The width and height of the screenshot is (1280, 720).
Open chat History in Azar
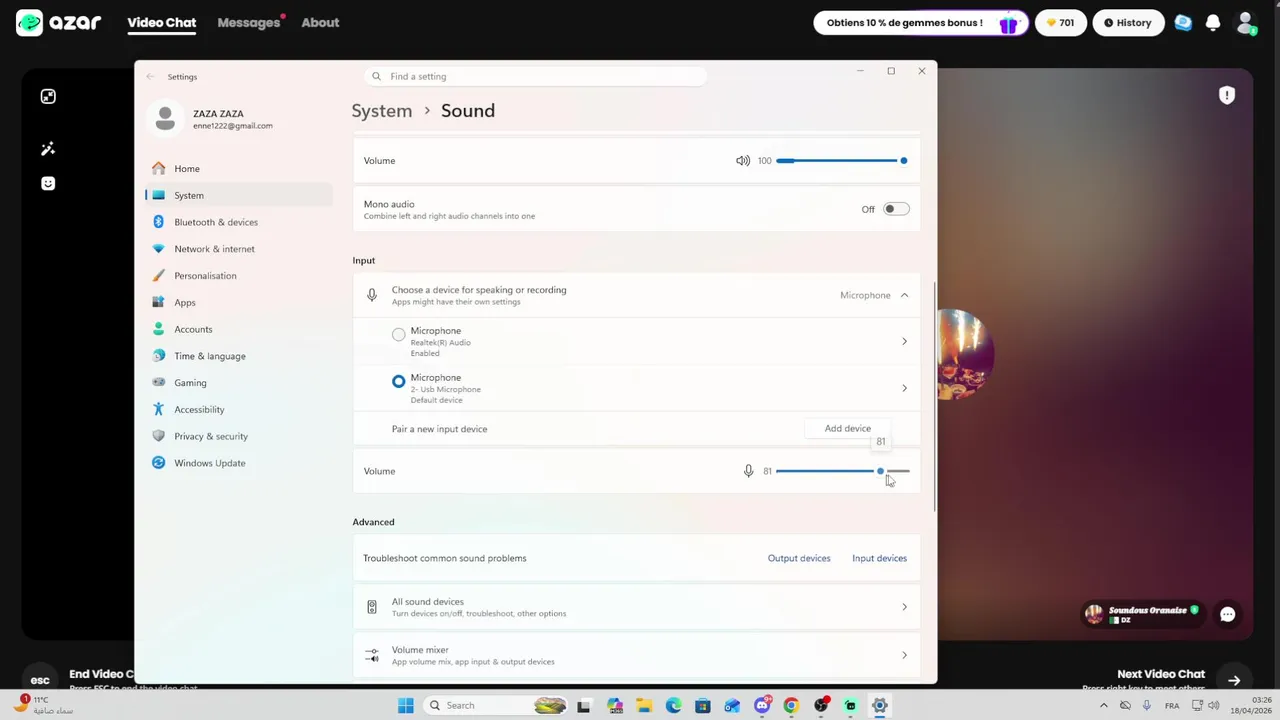(x=1127, y=22)
